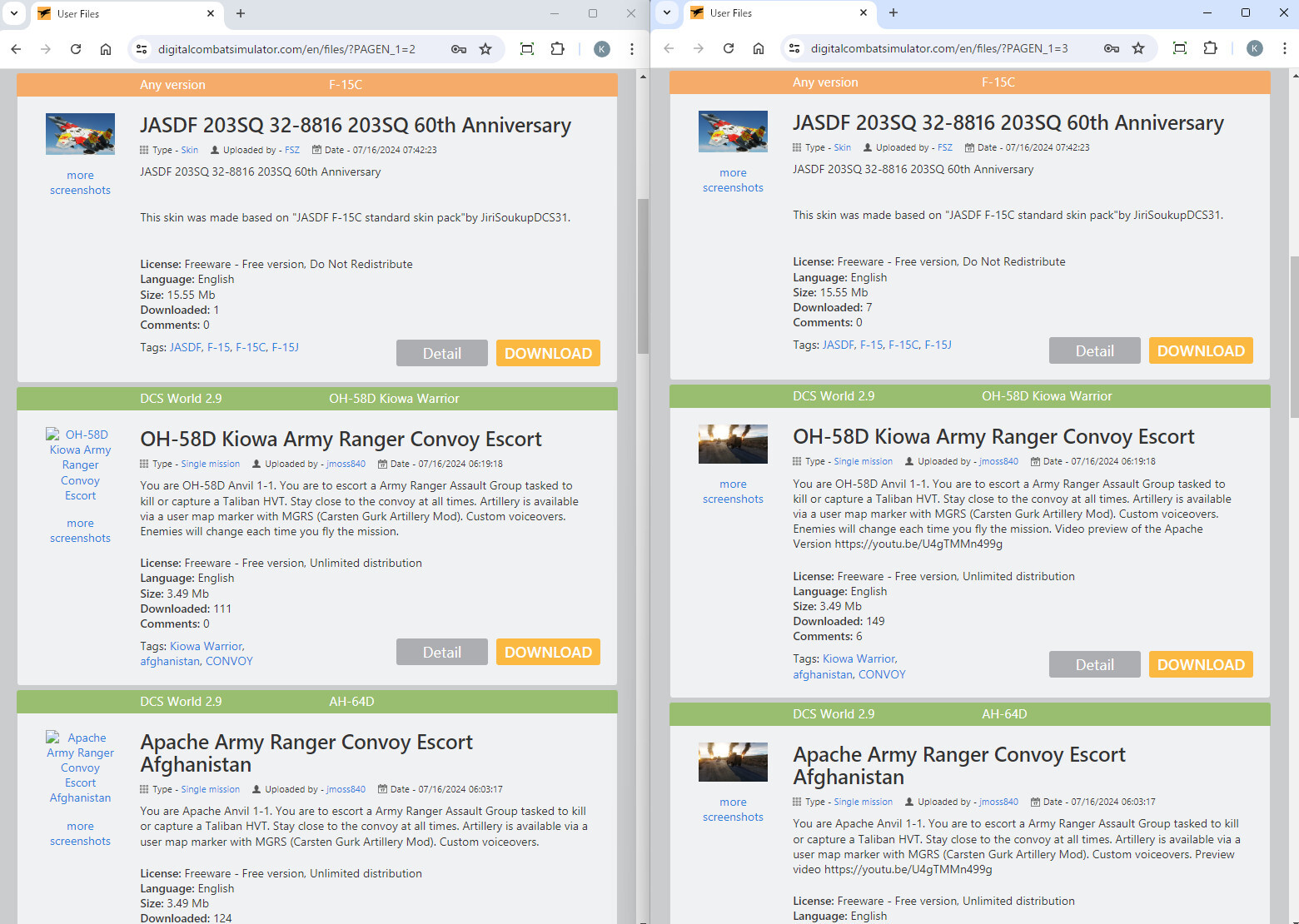Open the password key icon in left window

pos(459,49)
